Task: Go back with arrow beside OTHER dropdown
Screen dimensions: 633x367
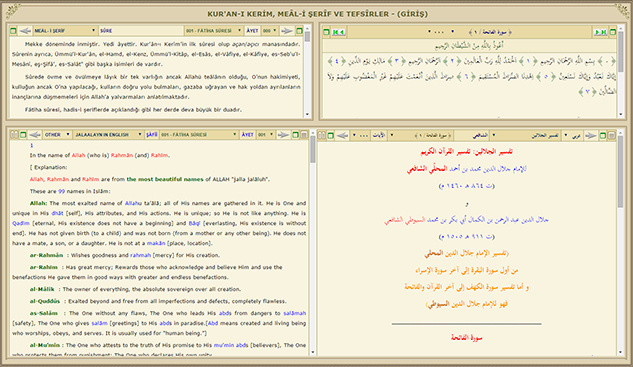Action: (x=35, y=134)
